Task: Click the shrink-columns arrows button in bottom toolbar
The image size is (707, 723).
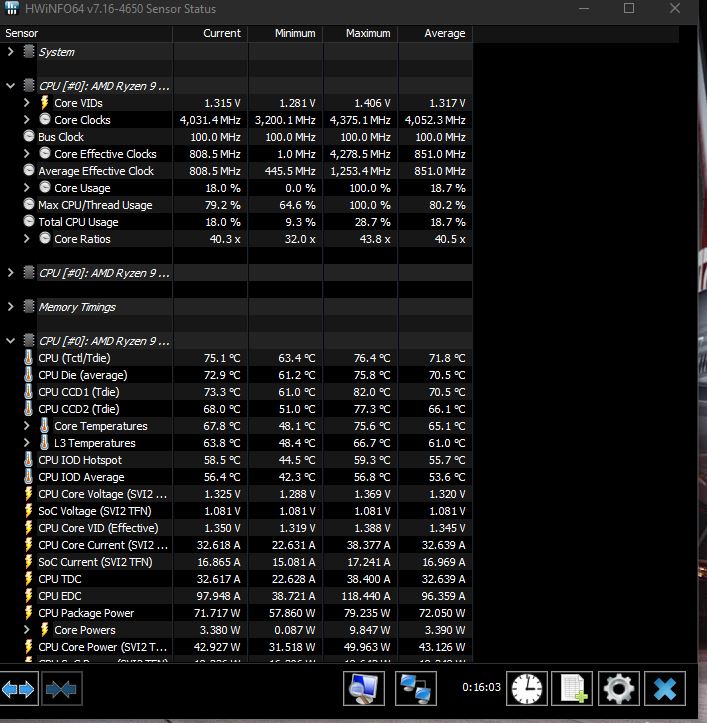Action: (x=61, y=689)
